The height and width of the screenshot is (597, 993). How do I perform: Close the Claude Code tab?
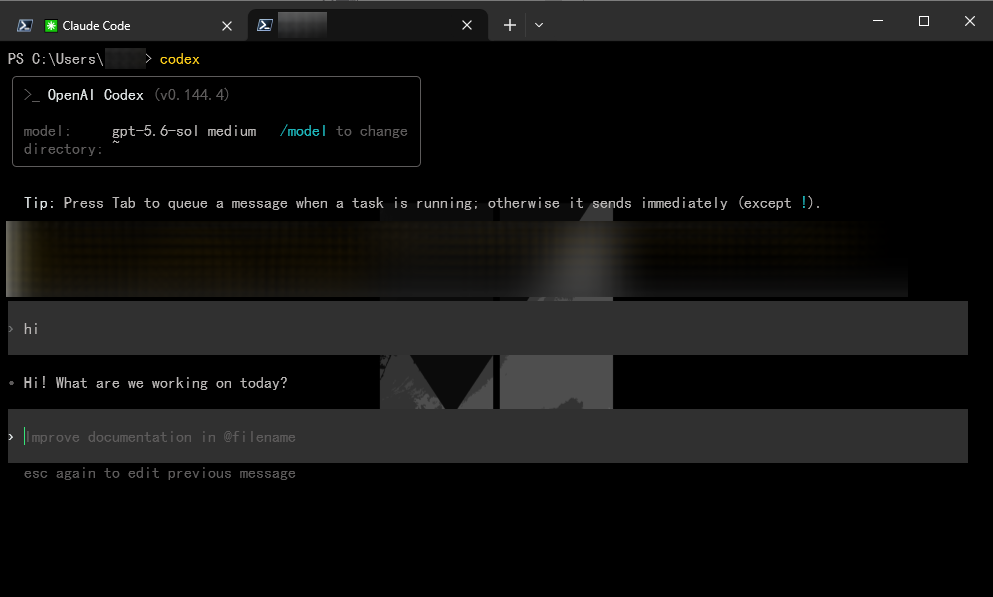pos(227,26)
